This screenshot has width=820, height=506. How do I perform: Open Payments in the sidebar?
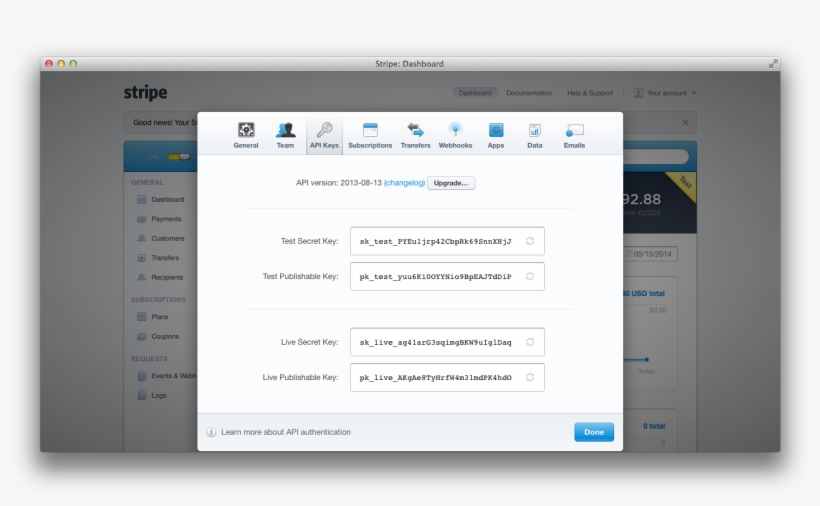(159, 219)
